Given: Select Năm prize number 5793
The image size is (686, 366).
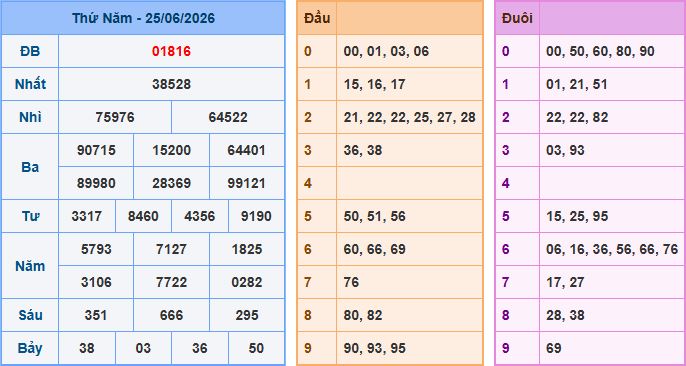Looking at the screenshot, I should (96, 249).
